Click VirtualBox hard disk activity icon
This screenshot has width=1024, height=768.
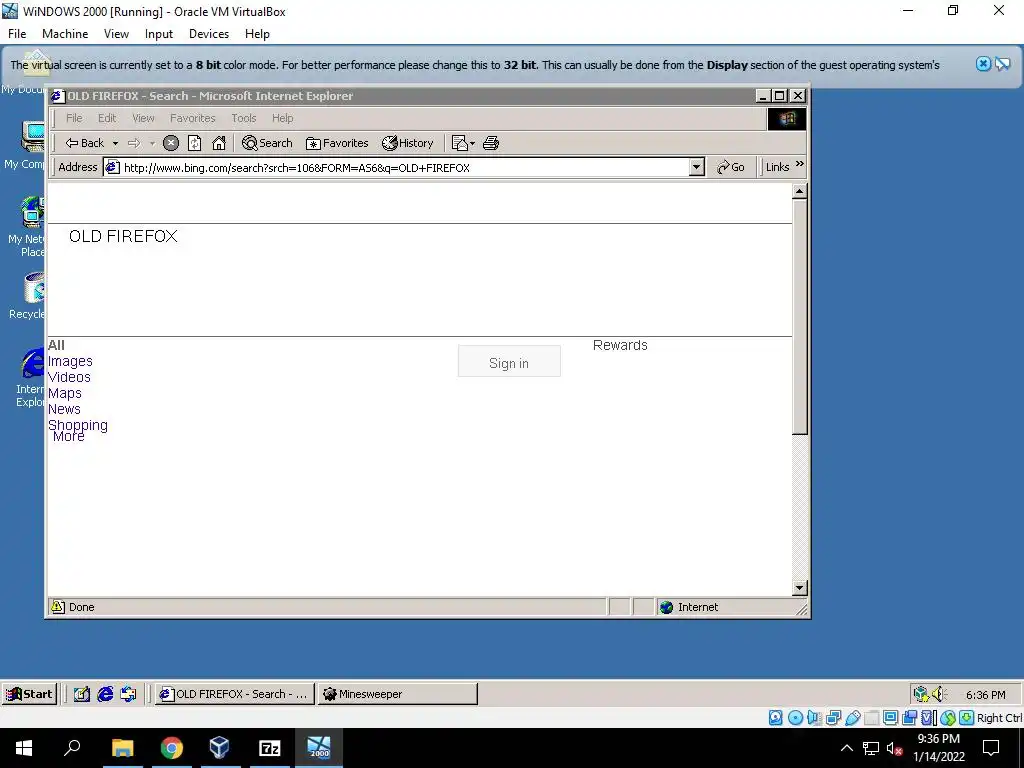[x=776, y=718]
